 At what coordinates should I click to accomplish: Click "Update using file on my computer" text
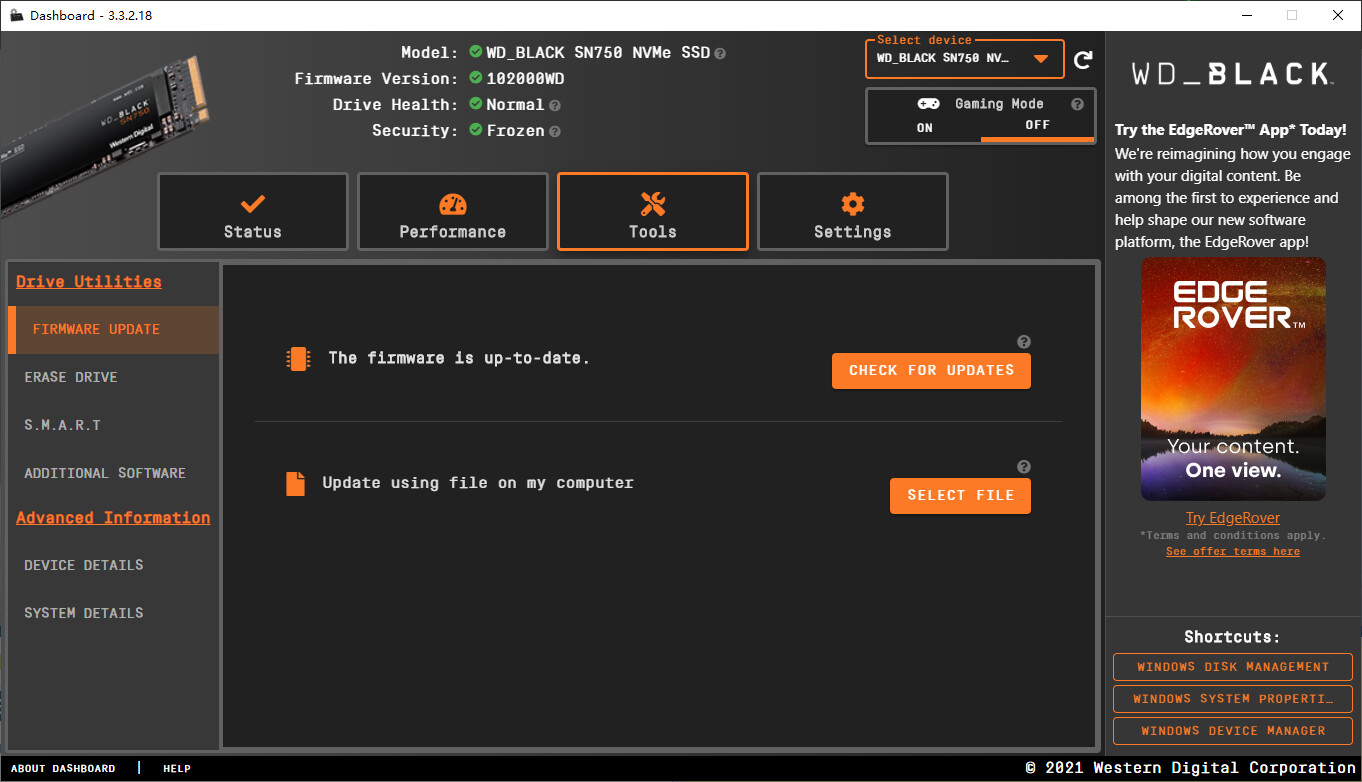[478, 483]
